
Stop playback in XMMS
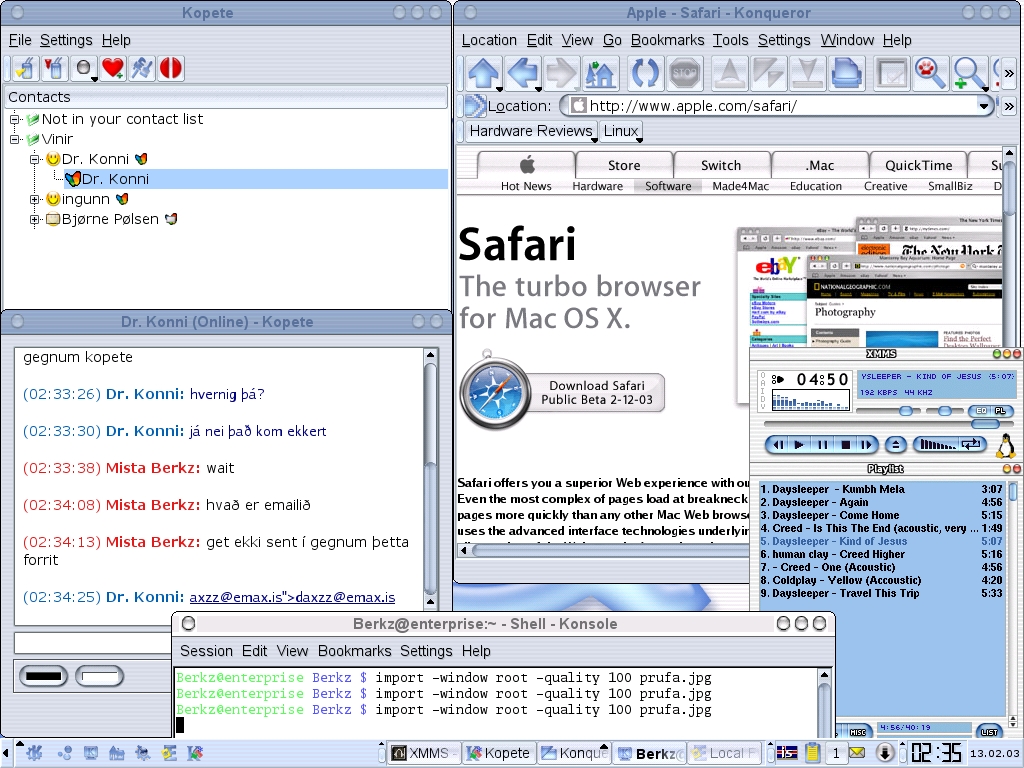(x=845, y=445)
